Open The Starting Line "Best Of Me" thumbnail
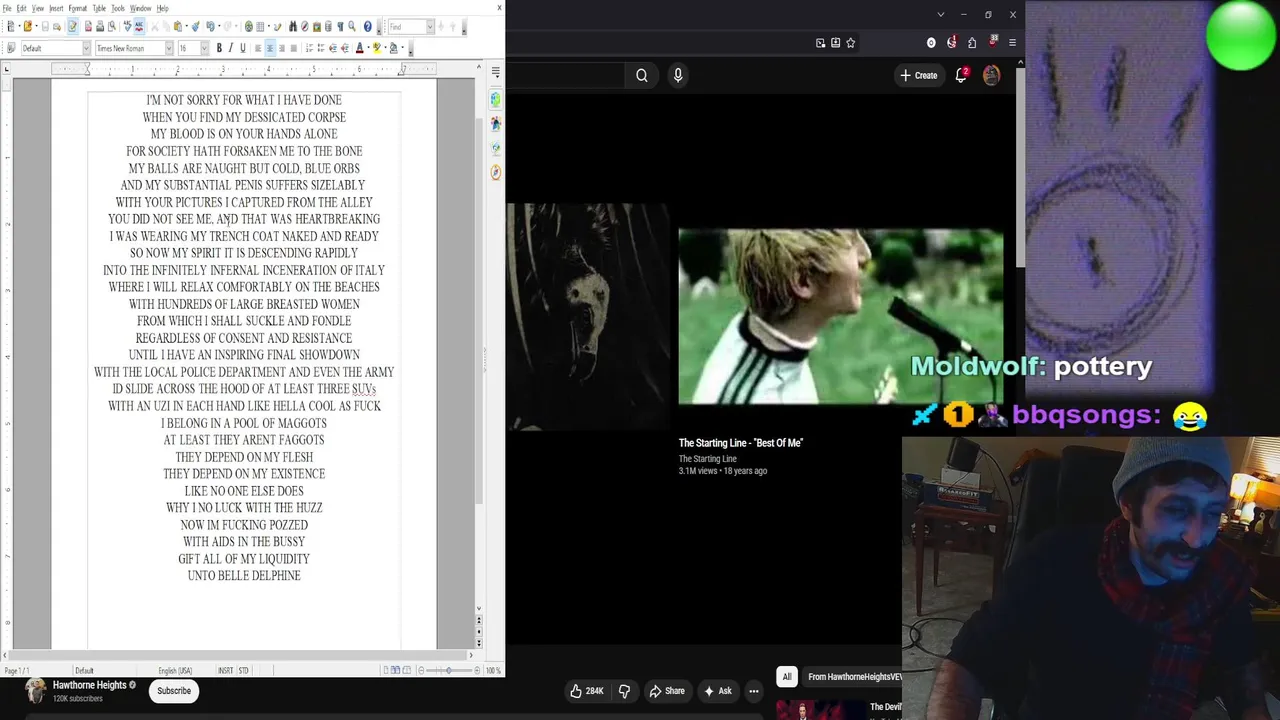This screenshot has width=1280, height=720. [x=841, y=317]
